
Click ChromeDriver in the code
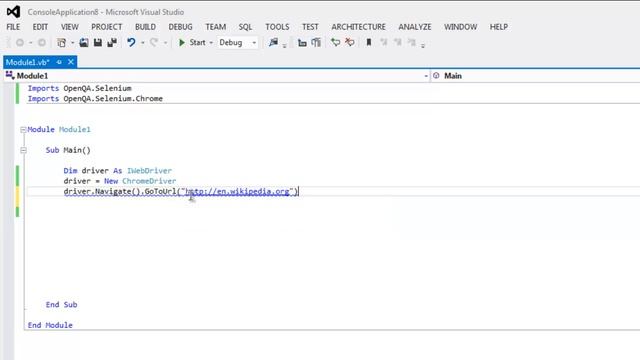click(x=149, y=181)
